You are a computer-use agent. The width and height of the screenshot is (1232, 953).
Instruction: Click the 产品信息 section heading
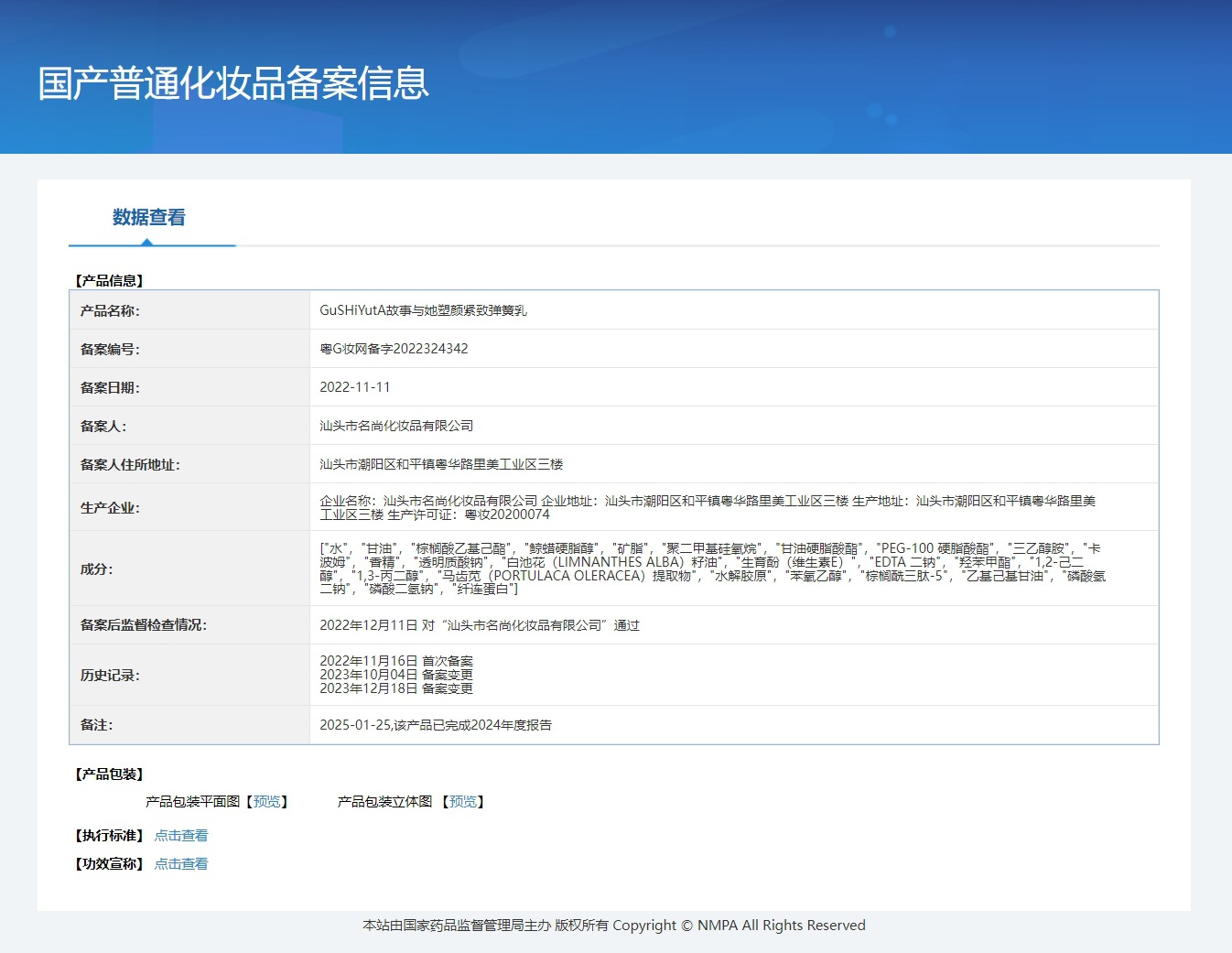pyautogui.click(x=109, y=281)
